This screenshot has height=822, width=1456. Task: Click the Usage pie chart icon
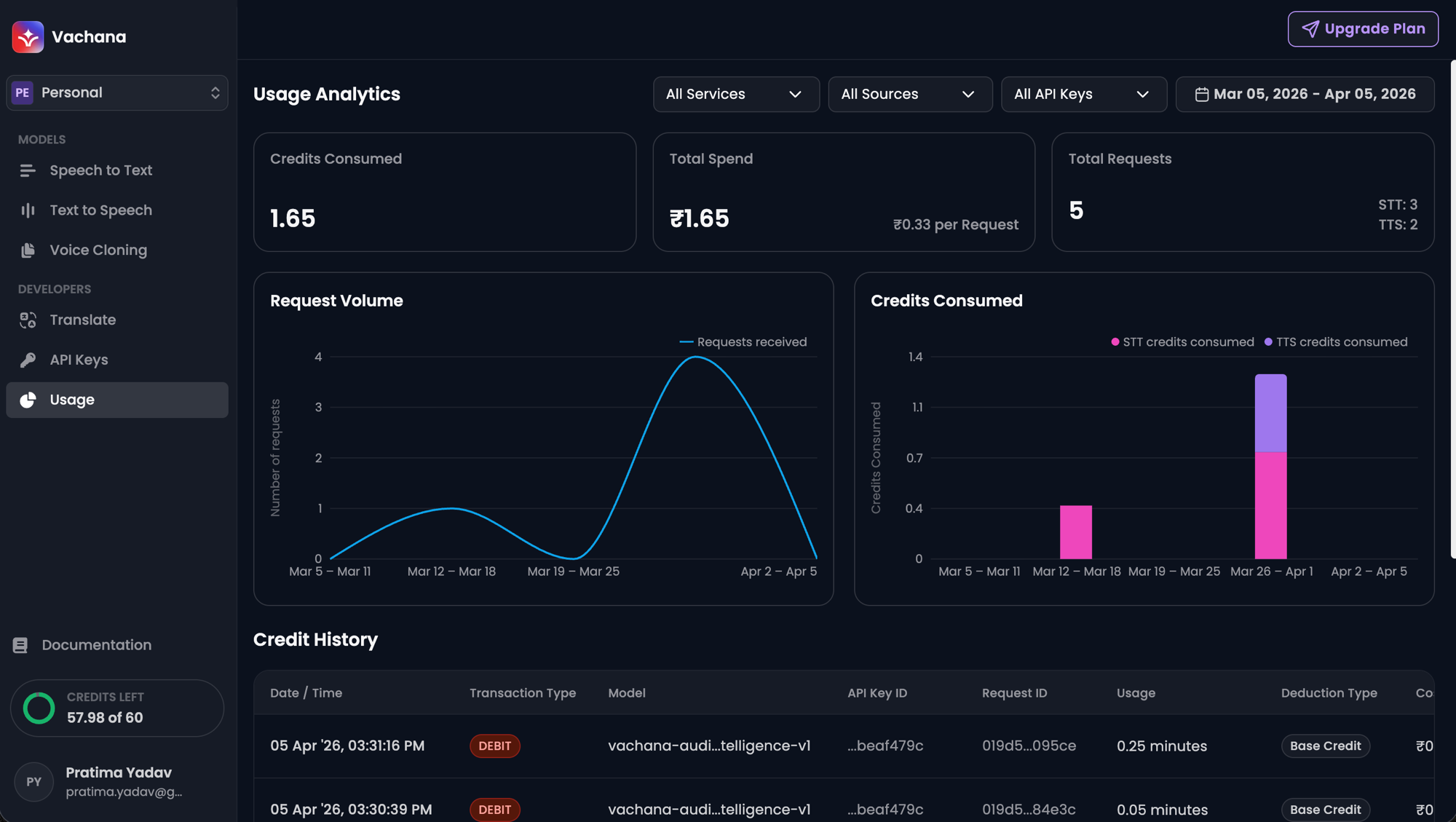27,400
